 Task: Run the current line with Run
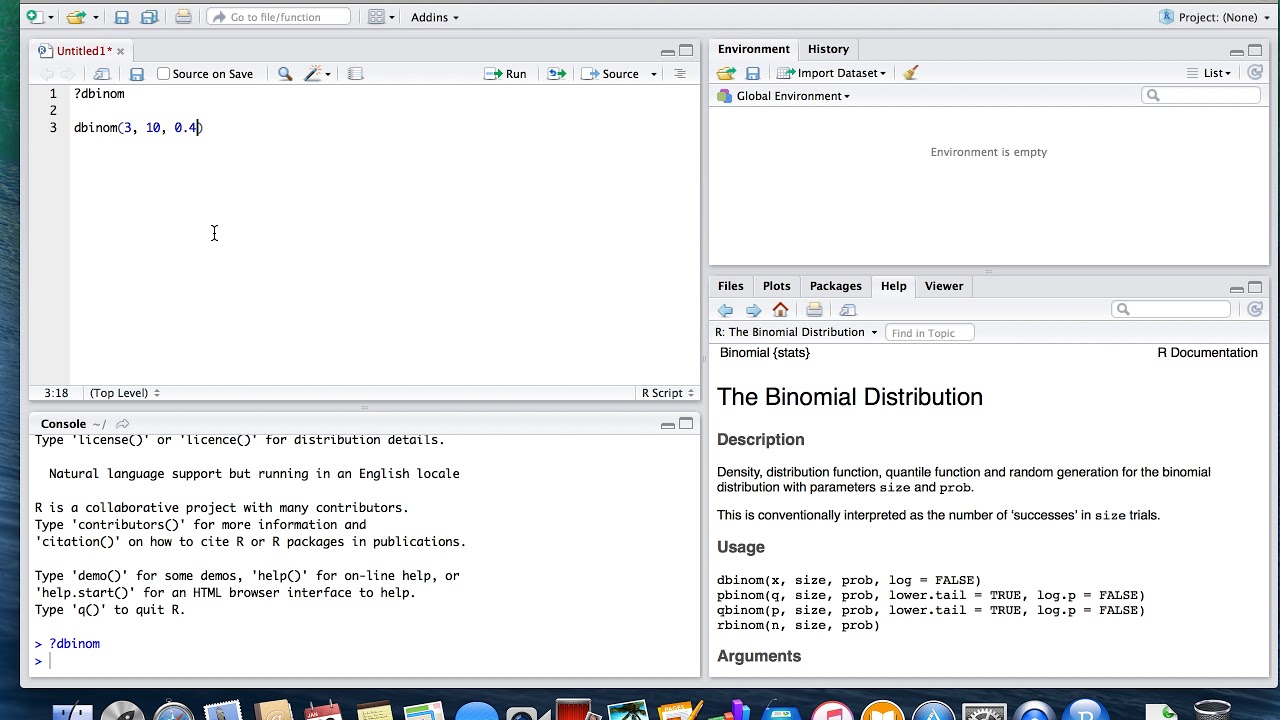tap(506, 74)
